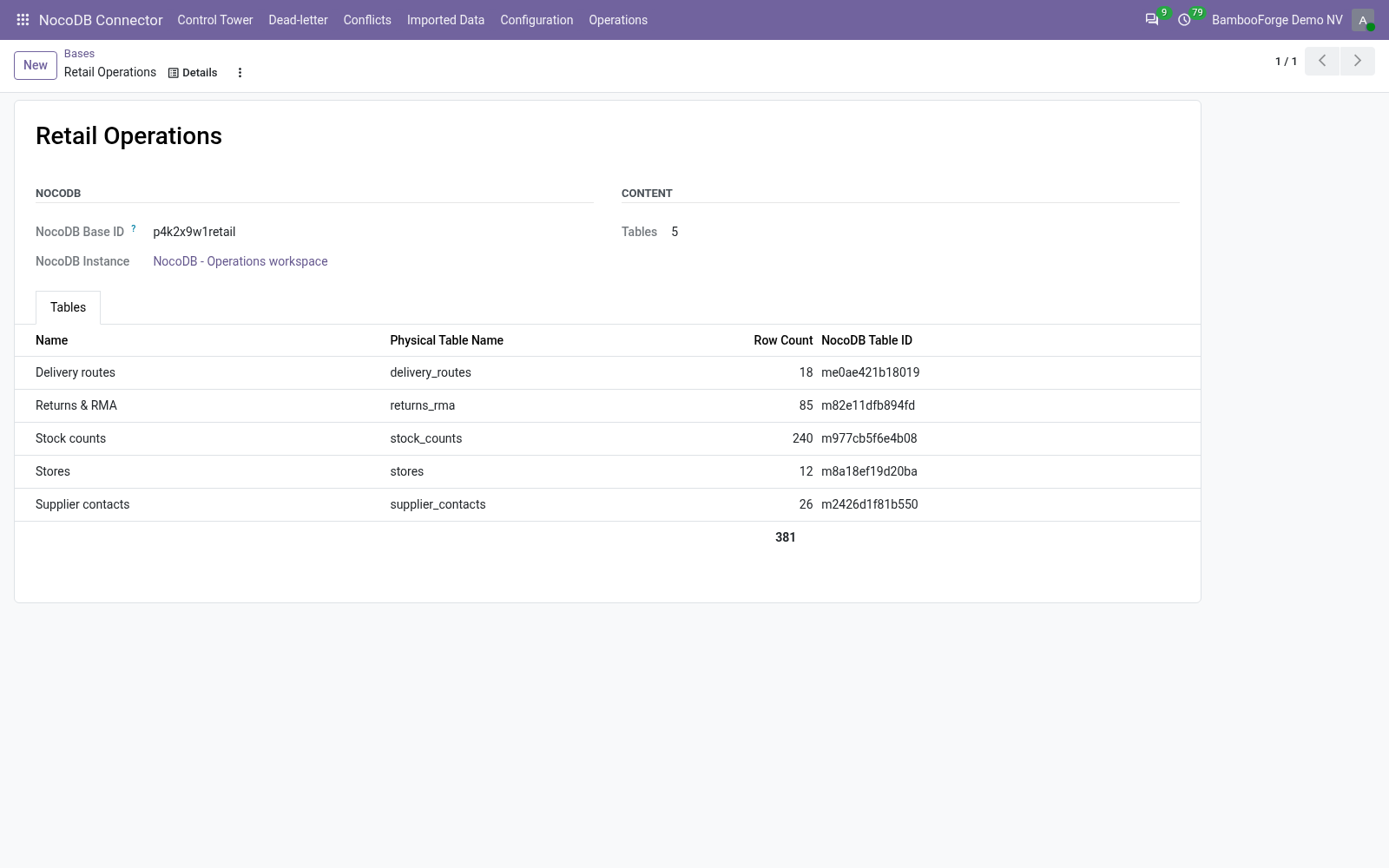This screenshot has width=1389, height=868.
Task: Click the New button
Action: coord(36,65)
